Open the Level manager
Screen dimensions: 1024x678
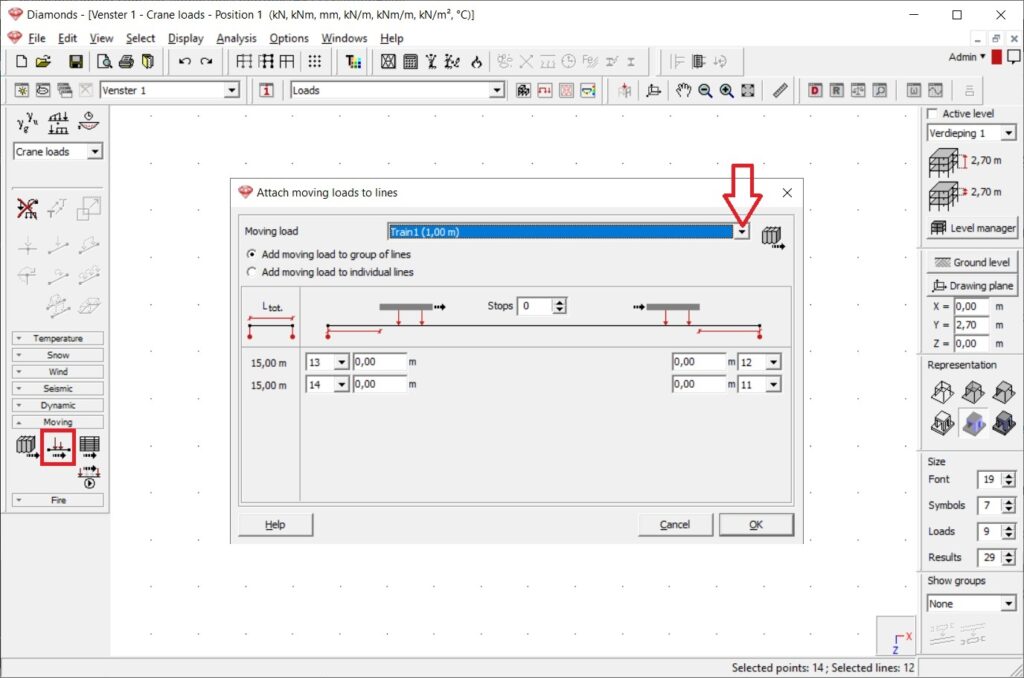tap(972, 227)
